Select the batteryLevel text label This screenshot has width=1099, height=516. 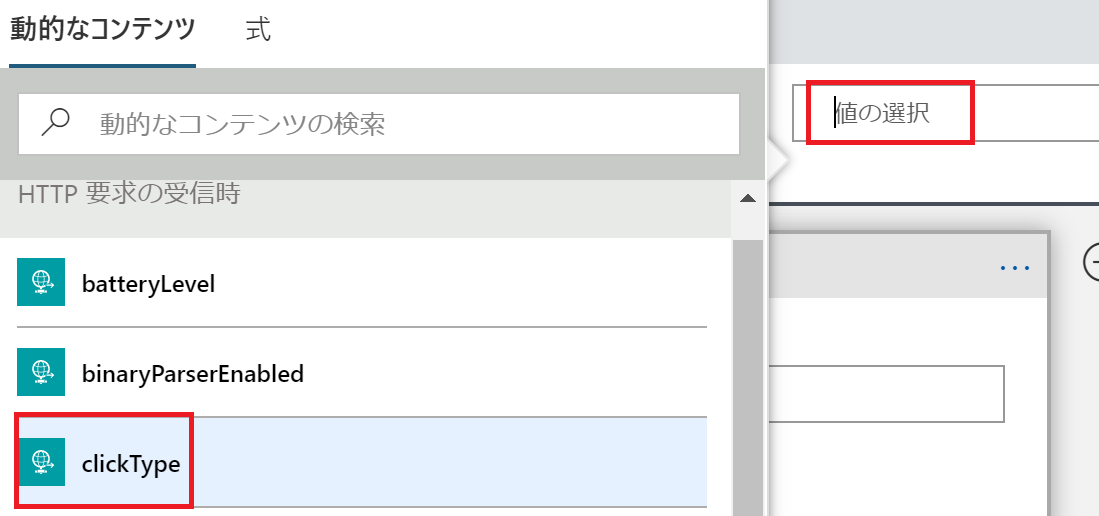(x=148, y=284)
